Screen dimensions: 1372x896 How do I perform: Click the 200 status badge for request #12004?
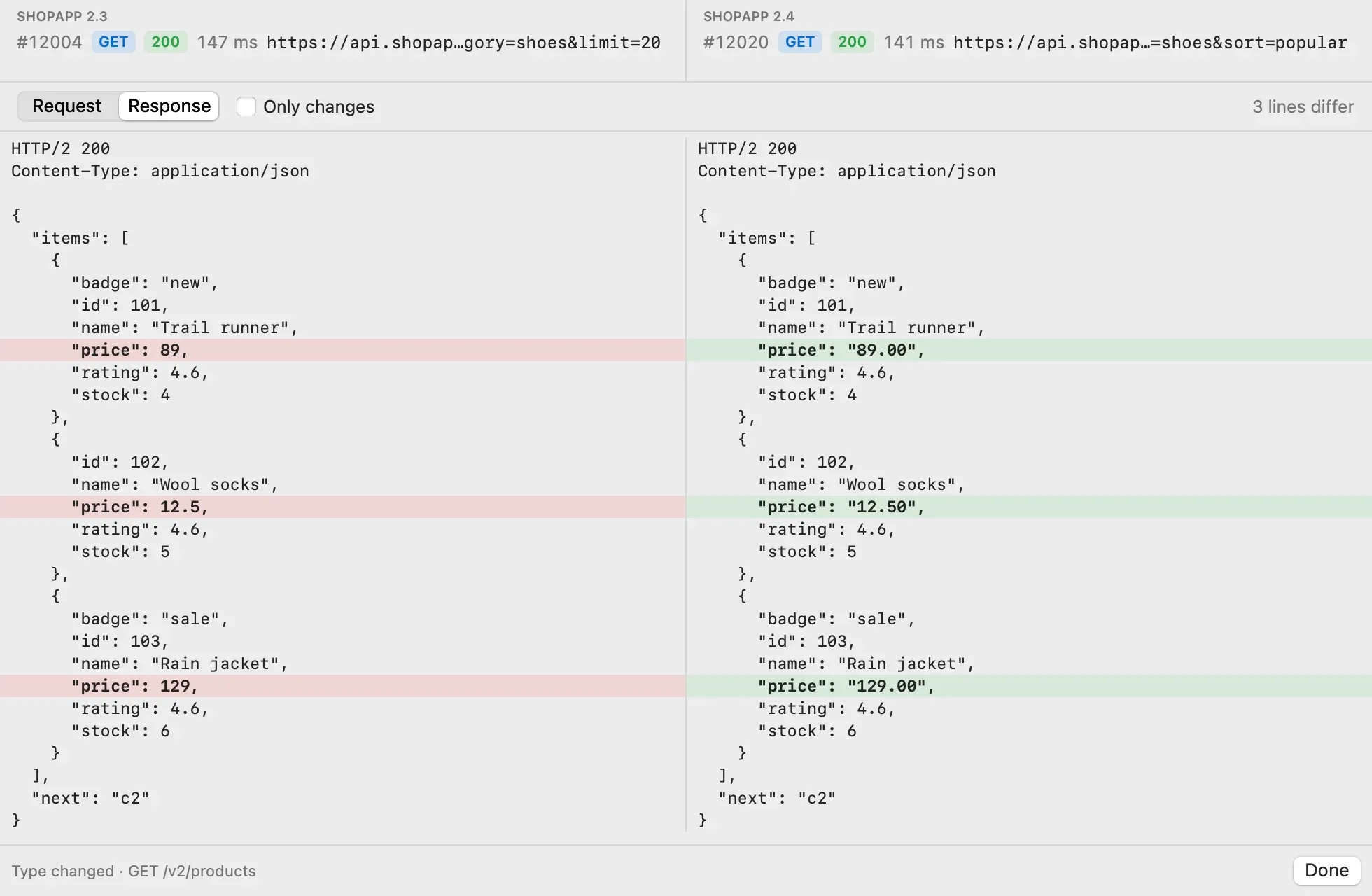click(165, 42)
